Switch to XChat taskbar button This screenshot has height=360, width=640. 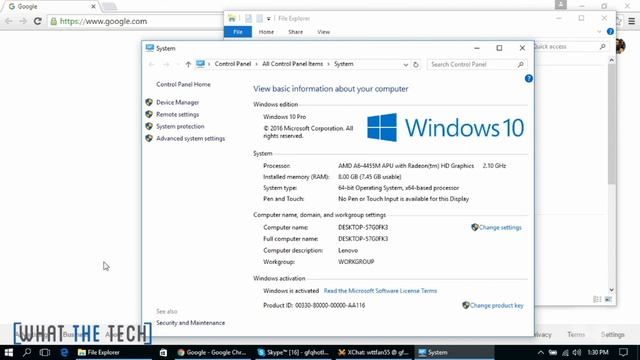[373, 352]
